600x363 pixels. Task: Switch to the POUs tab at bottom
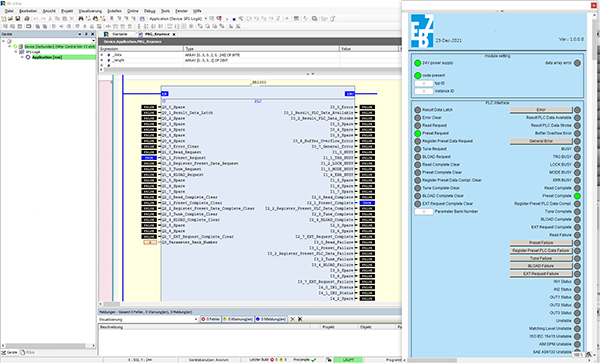click(x=28, y=352)
